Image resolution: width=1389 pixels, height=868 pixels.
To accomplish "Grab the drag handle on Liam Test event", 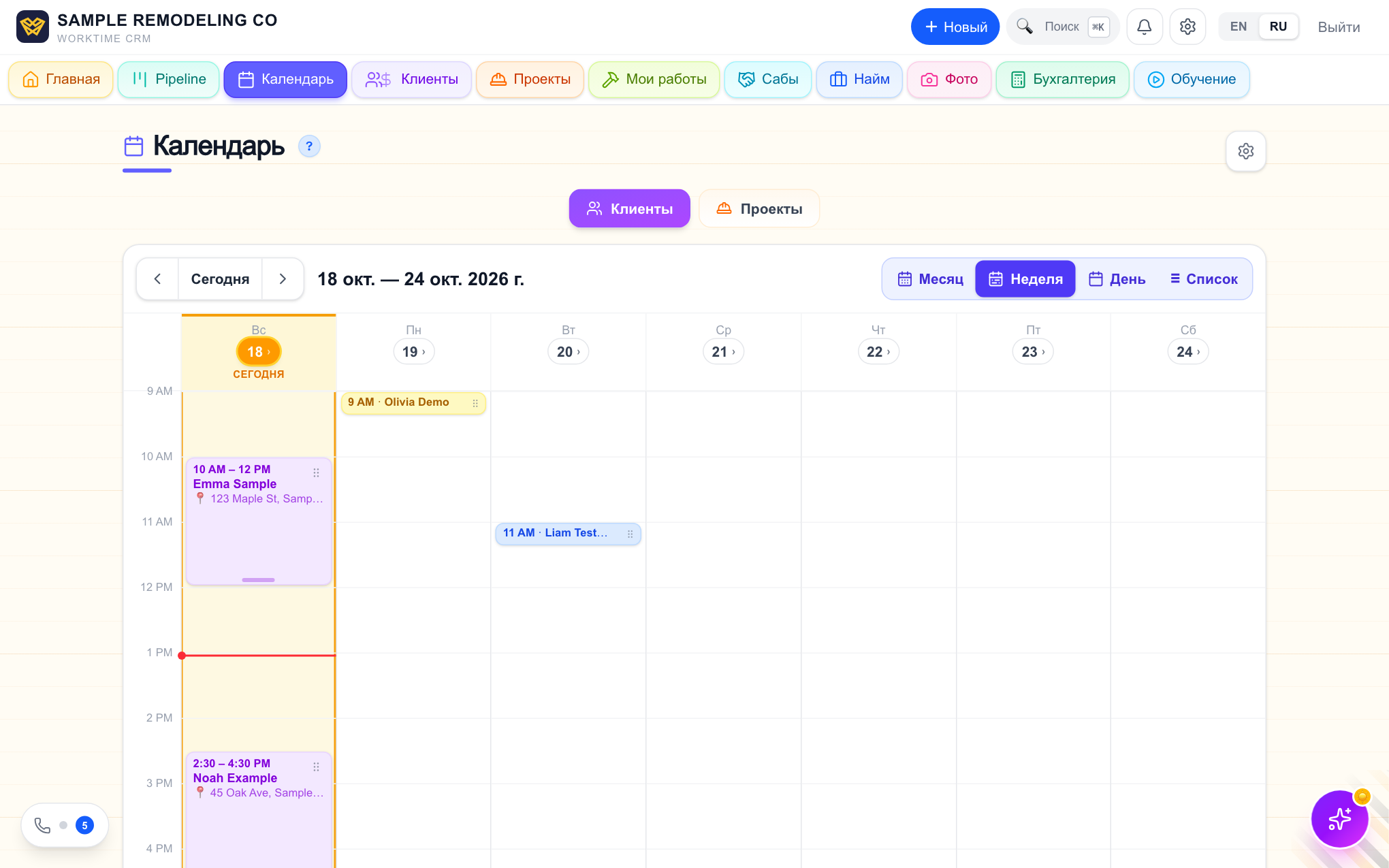I will click(x=630, y=534).
